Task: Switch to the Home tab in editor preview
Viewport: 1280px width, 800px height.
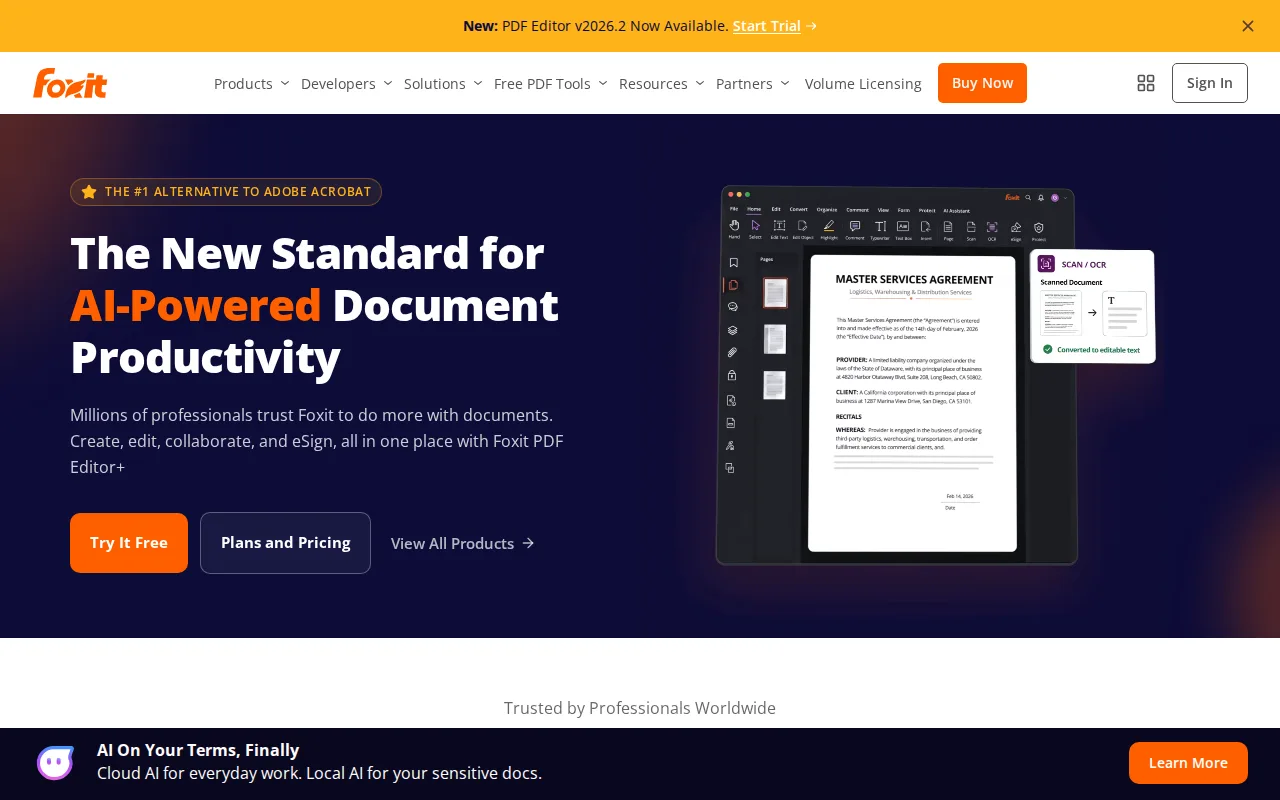Action: [754, 209]
